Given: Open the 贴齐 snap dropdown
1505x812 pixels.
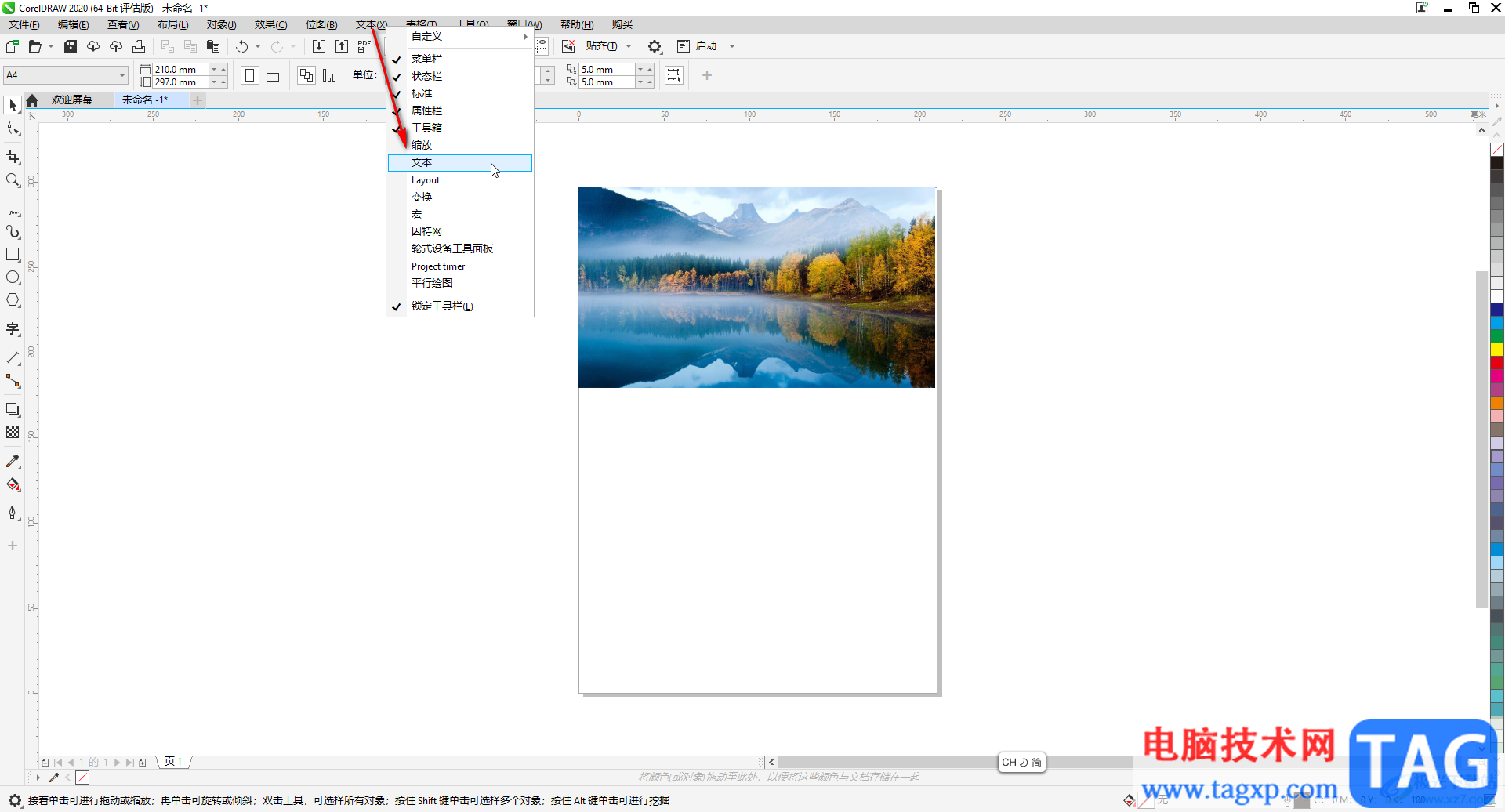Looking at the screenshot, I should (x=629, y=46).
